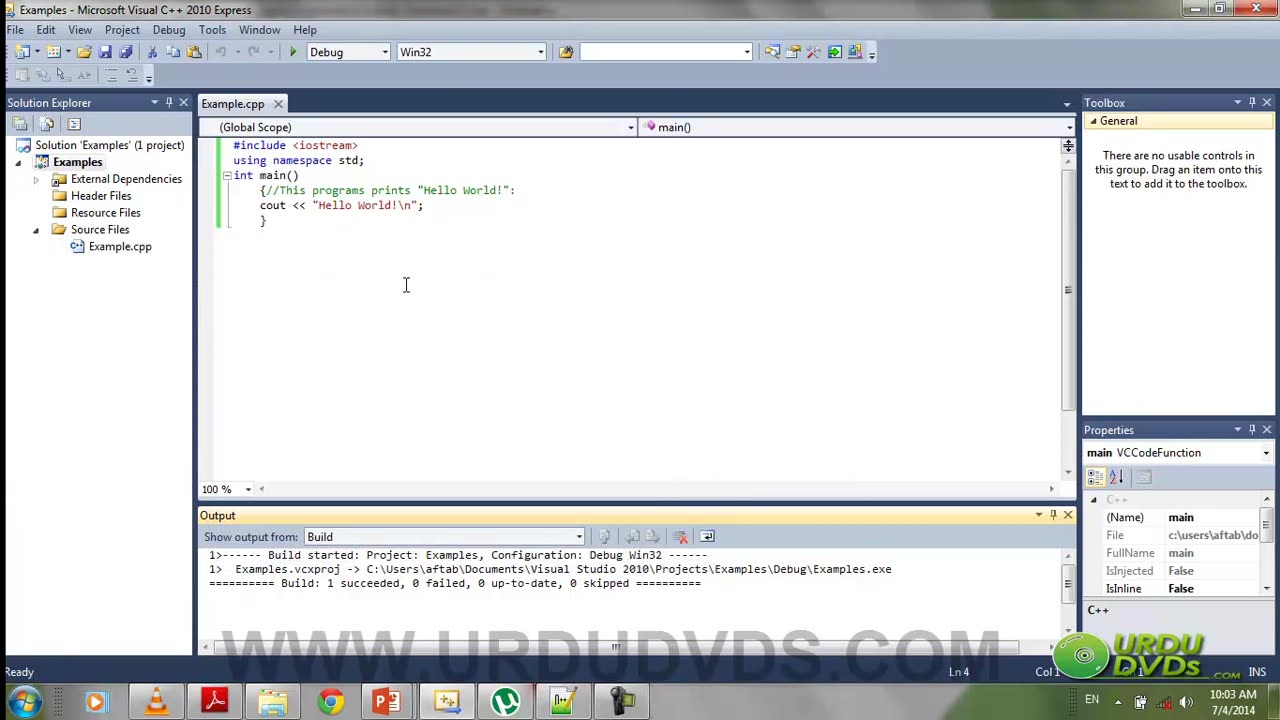
Task: Open the Help menu
Action: (305, 30)
